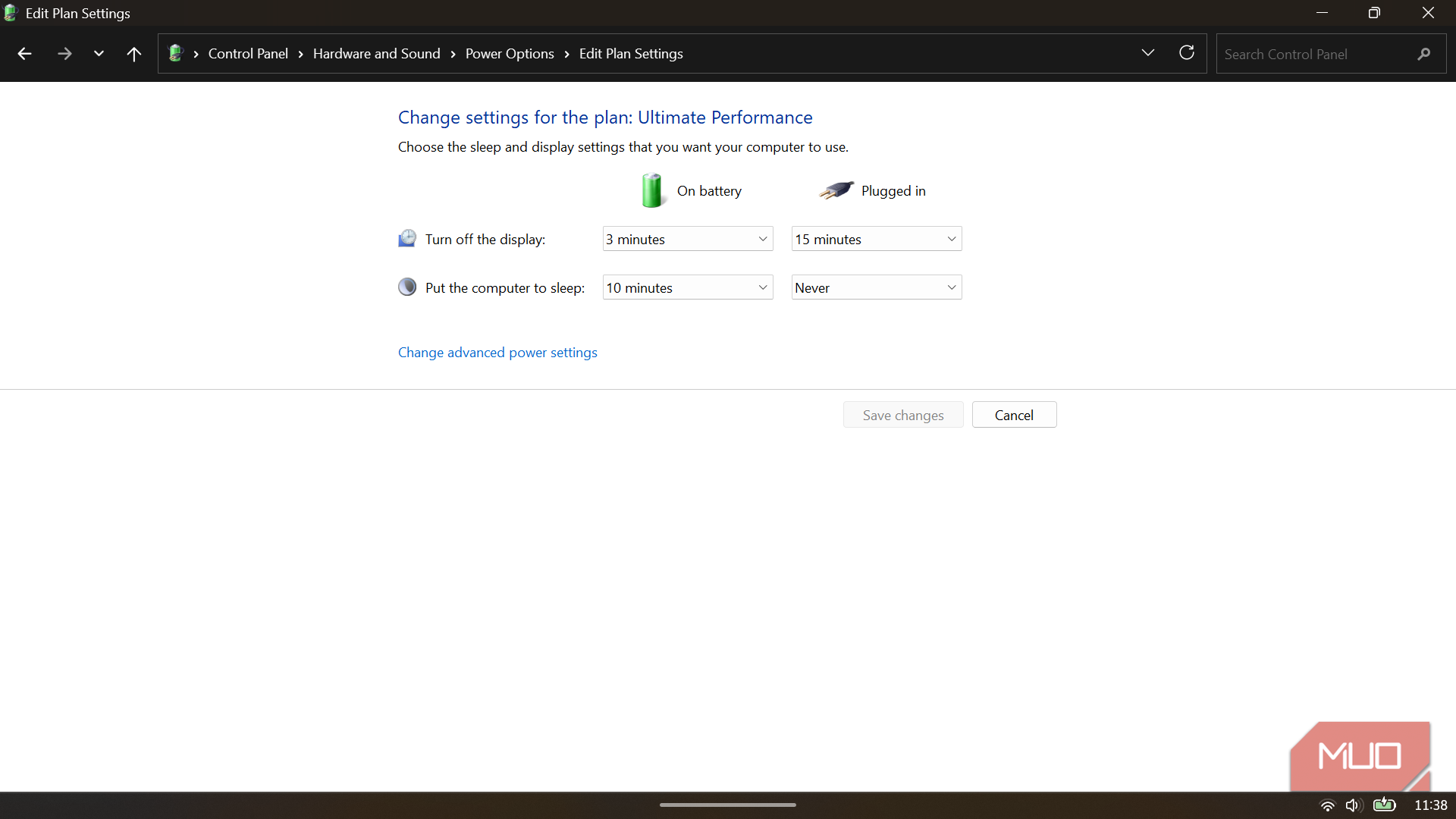Viewport: 1456px width, 819px height.
Task: Click the power plug icon
Action: click(836, 190)
